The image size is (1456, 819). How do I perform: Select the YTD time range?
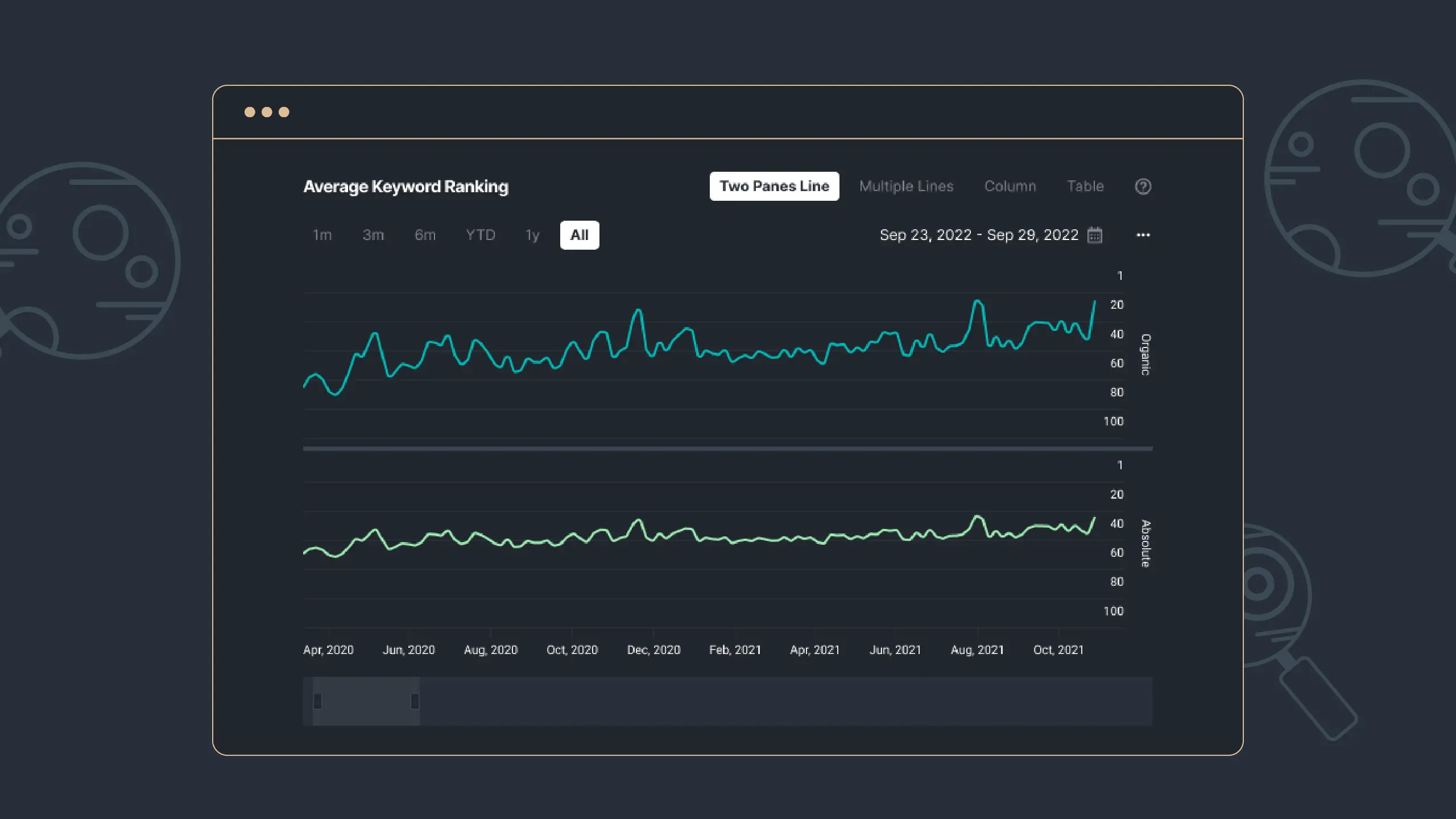tap(481, 235)
